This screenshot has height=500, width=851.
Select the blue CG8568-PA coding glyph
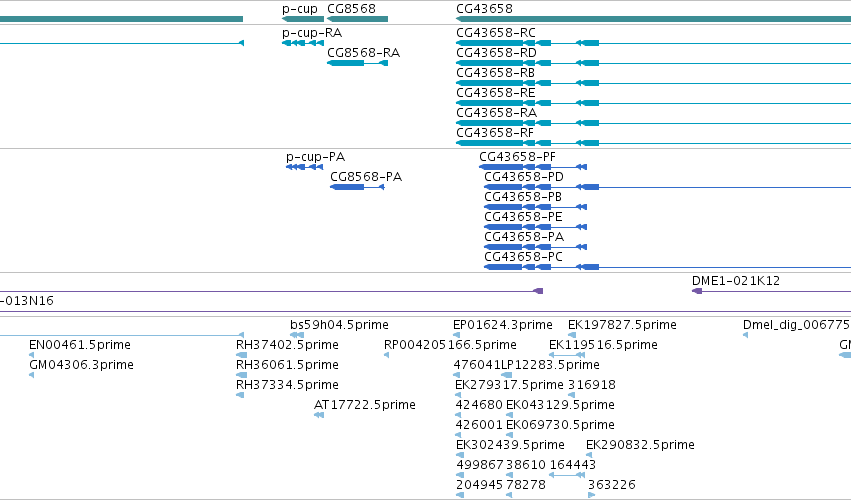[347, 187]
